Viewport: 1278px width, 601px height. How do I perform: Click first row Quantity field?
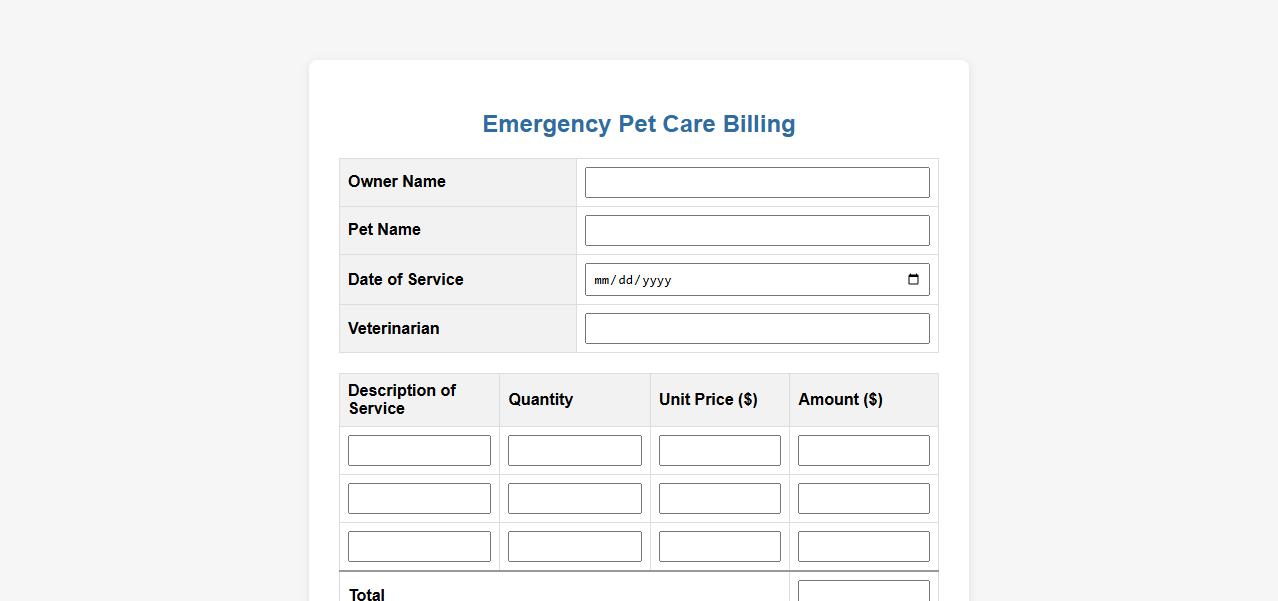point(575,451)
